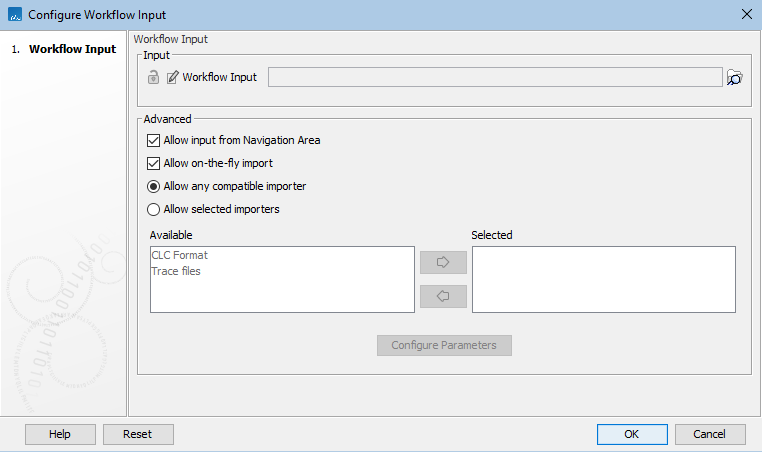762x453 pixels.
Task: Uncheck Allow input from Navigation Area
Action: [154, 140]
